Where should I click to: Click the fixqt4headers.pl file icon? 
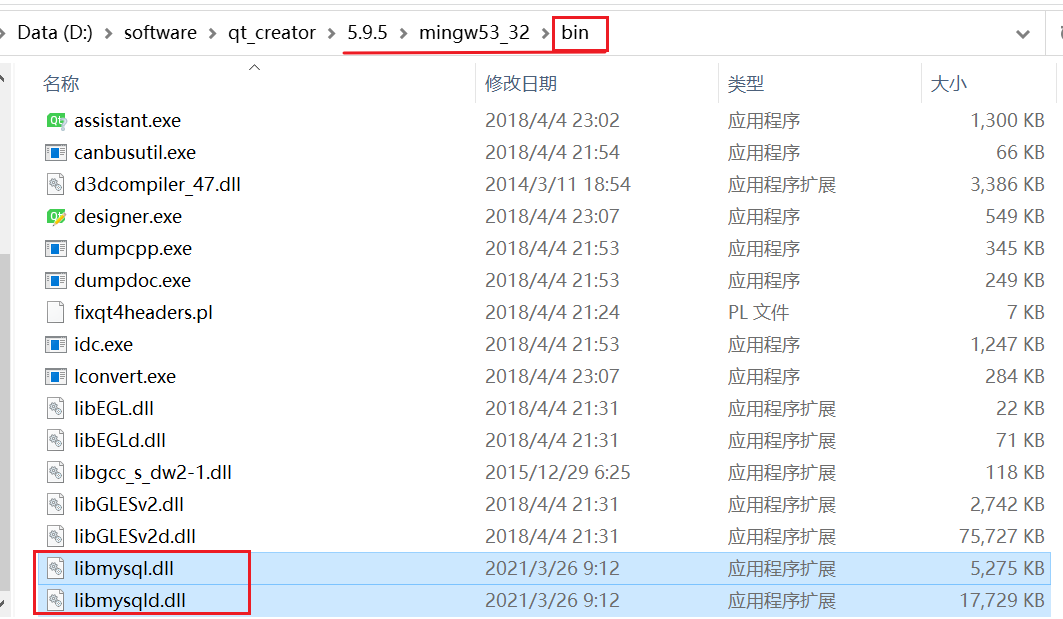click(x=57, y=312)
